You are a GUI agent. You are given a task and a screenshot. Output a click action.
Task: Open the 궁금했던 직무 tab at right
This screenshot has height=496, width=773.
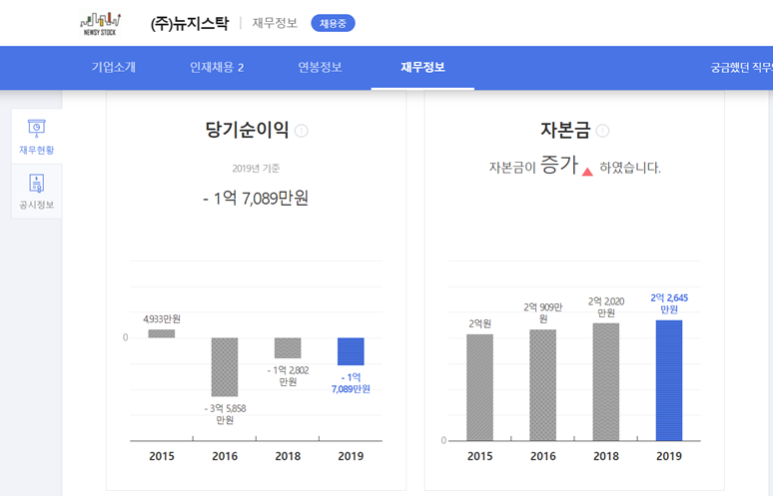740,67
